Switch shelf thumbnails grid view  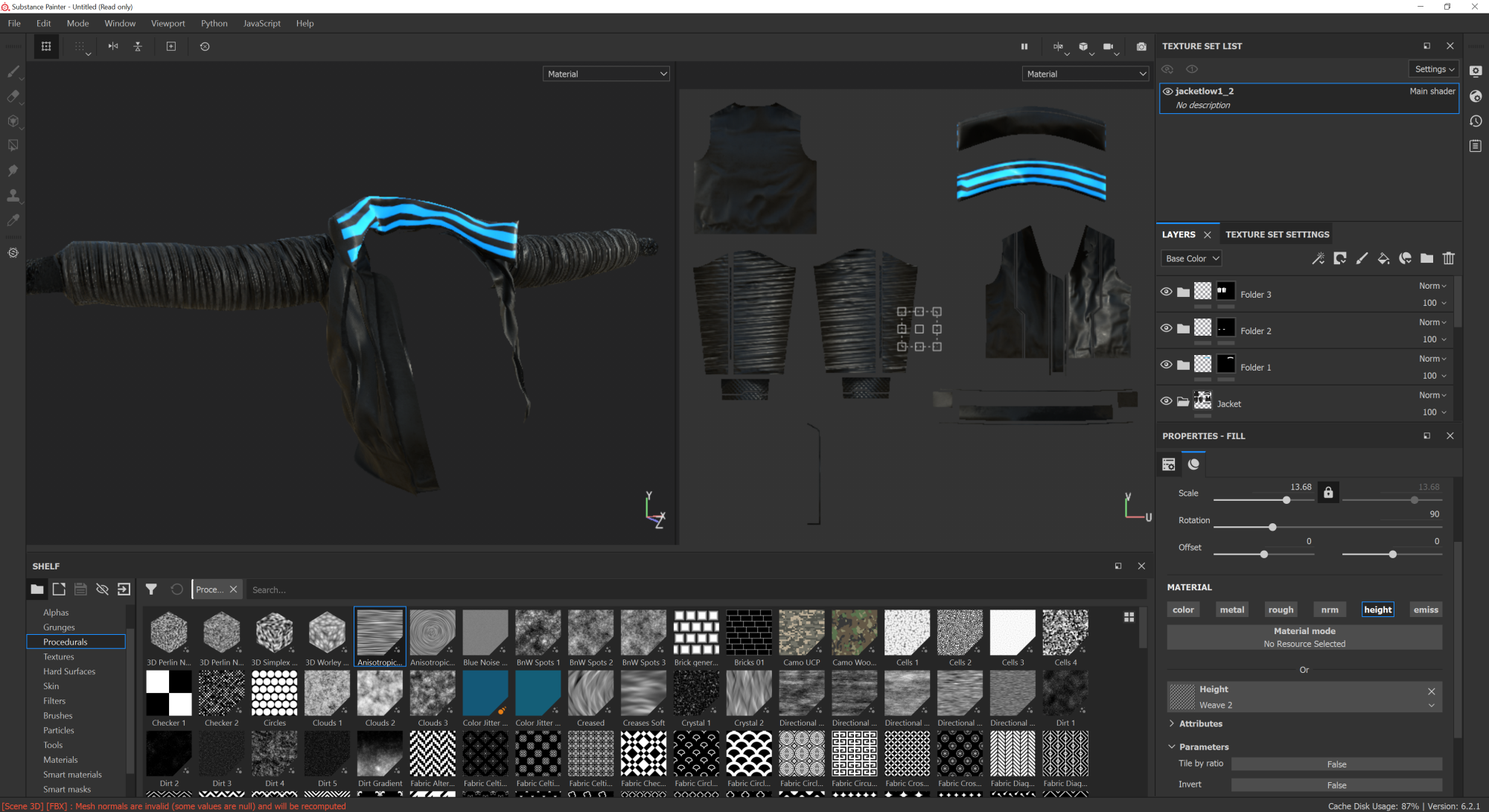pyautogui.click(x=1129, y=617)
